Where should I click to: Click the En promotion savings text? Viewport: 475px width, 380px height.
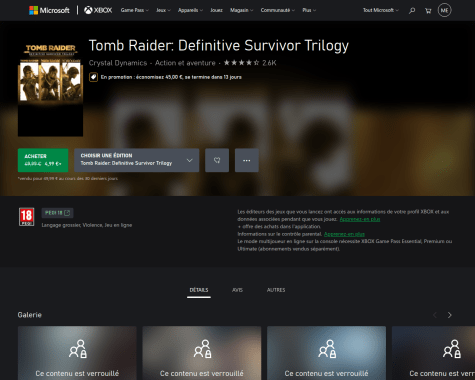coord(171,77)
